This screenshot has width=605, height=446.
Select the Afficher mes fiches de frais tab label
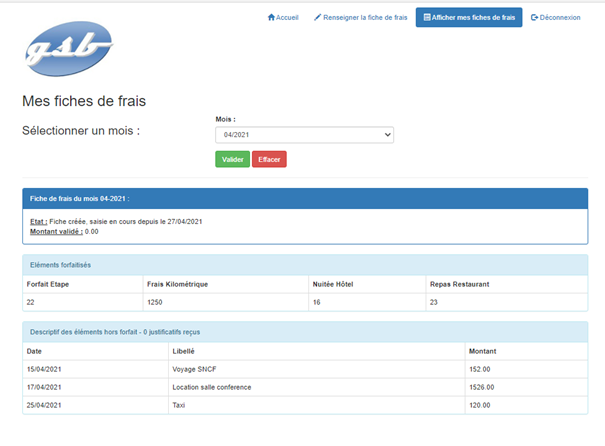click(x=474, y=17)
